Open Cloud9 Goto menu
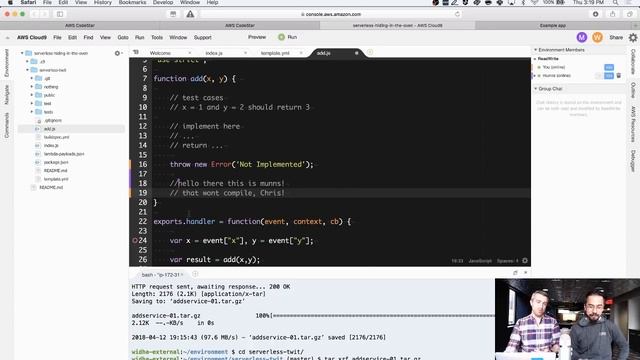This screenshot has height=360, width=640. point(123,37)
